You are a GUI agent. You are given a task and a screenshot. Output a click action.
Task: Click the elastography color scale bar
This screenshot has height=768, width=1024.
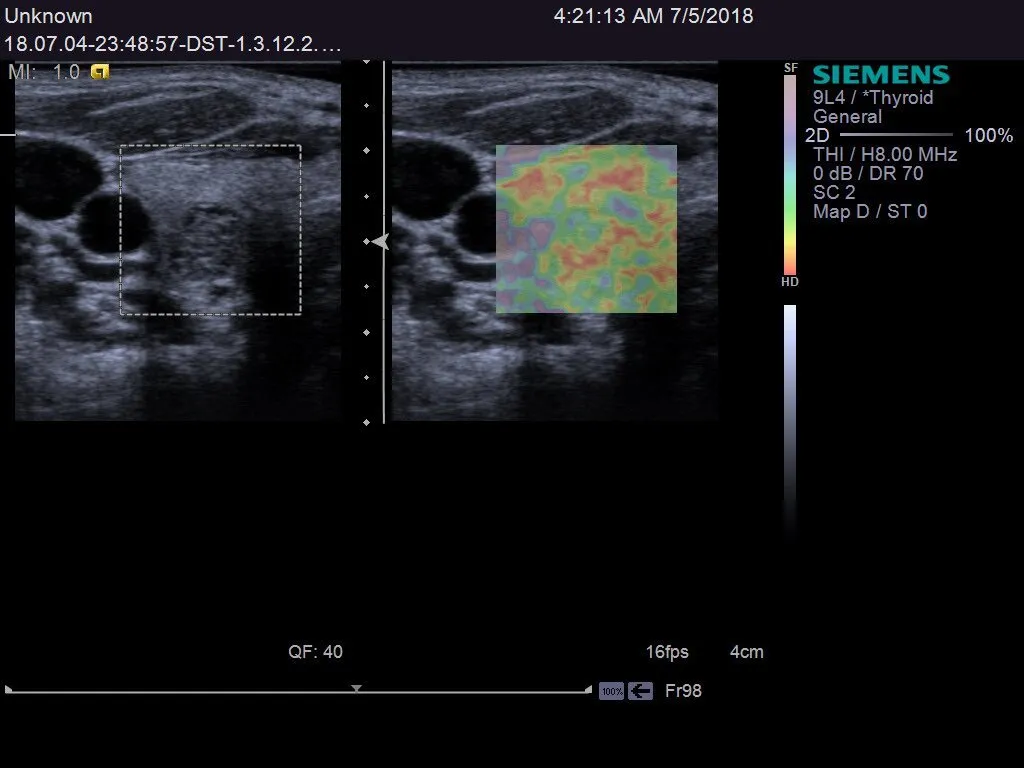click(x=790, y=174)
